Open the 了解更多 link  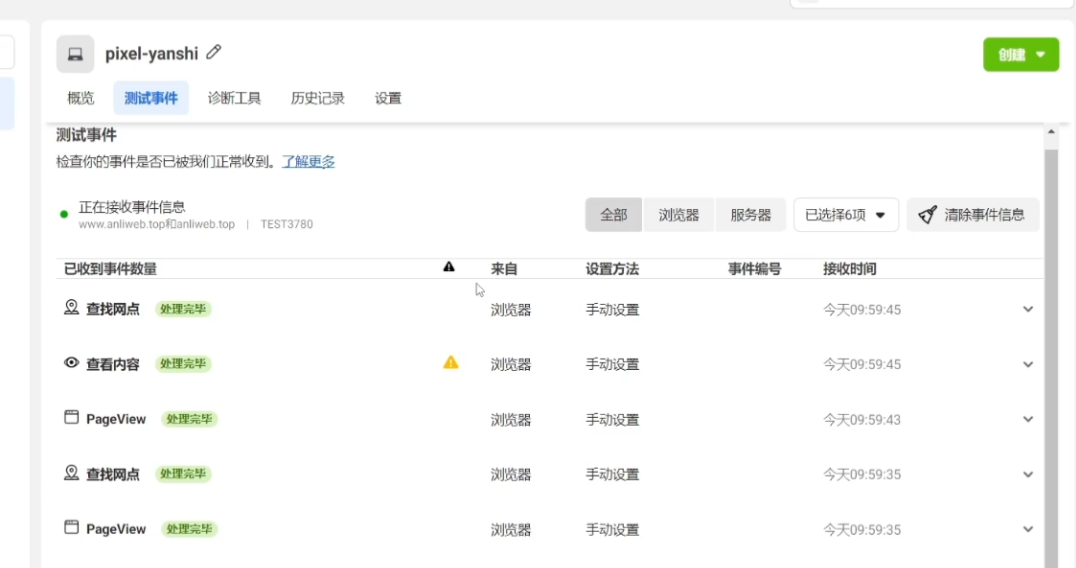pyautogui.click(x=308, y=162)
